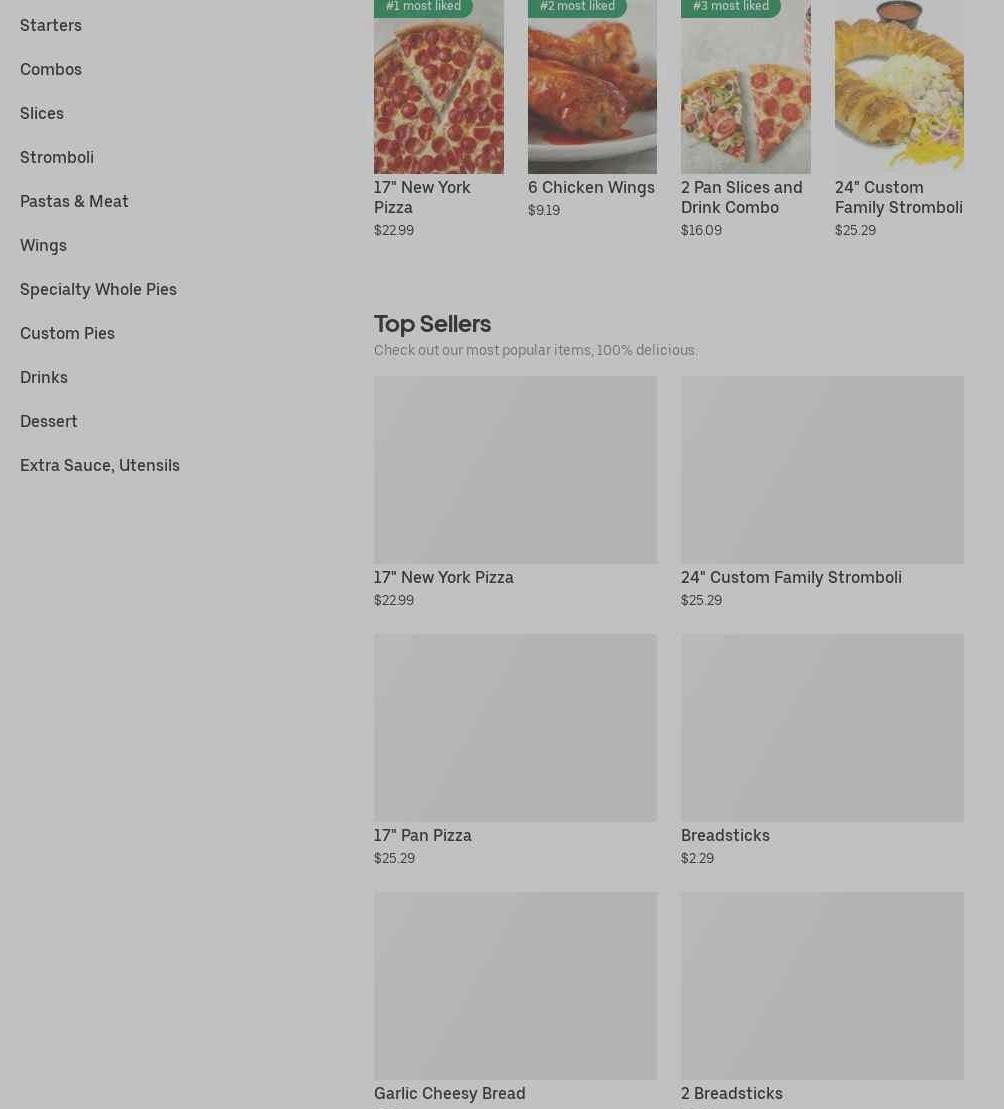Select the Wings category
Viewport: 1004px width, 1109px height.
coord(43,245)
